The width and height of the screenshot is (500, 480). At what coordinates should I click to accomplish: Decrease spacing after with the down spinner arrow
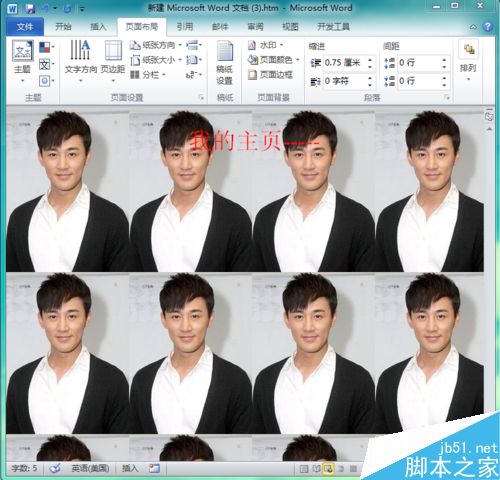pos(444,85)
